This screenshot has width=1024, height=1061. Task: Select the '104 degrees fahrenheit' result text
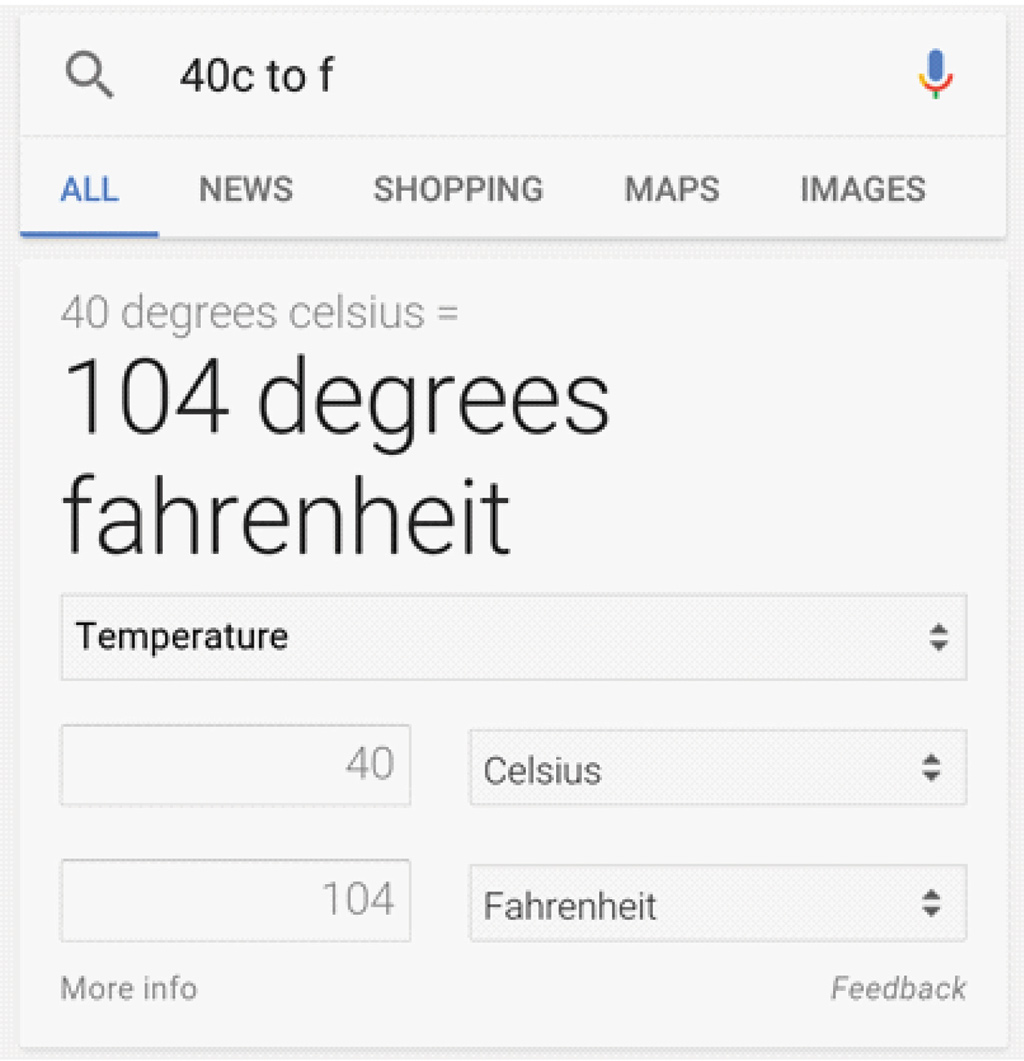coord(336,455)
